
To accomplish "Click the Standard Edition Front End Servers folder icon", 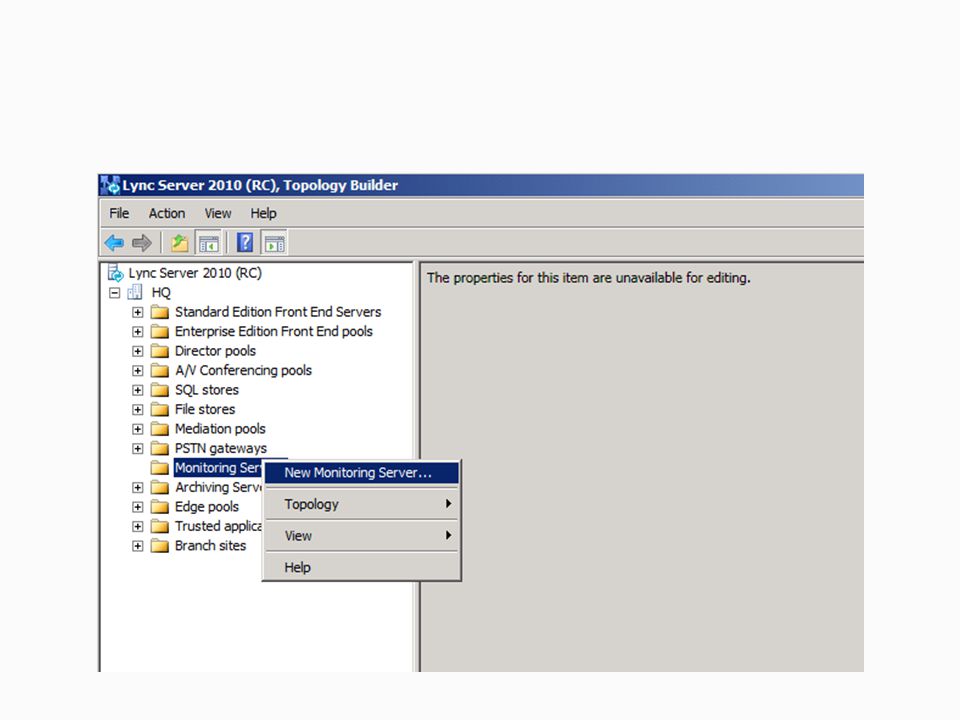I will 160,312.
